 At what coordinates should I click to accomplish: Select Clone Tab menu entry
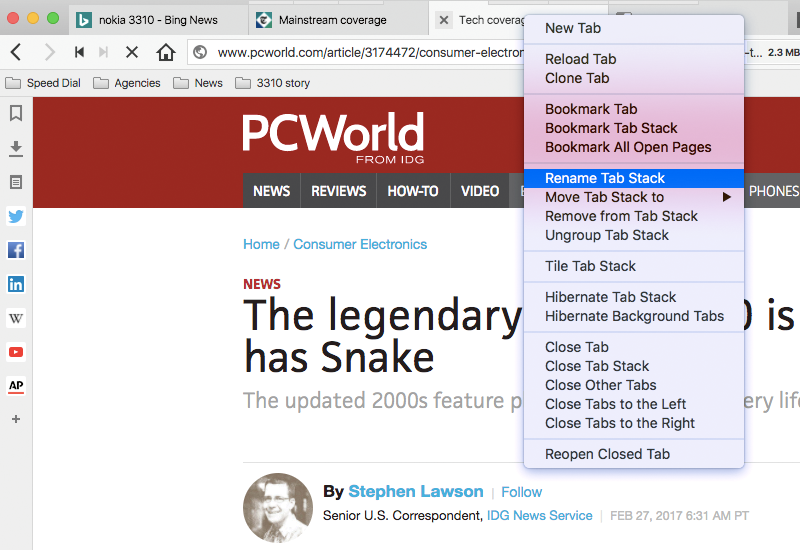(634, 78)
